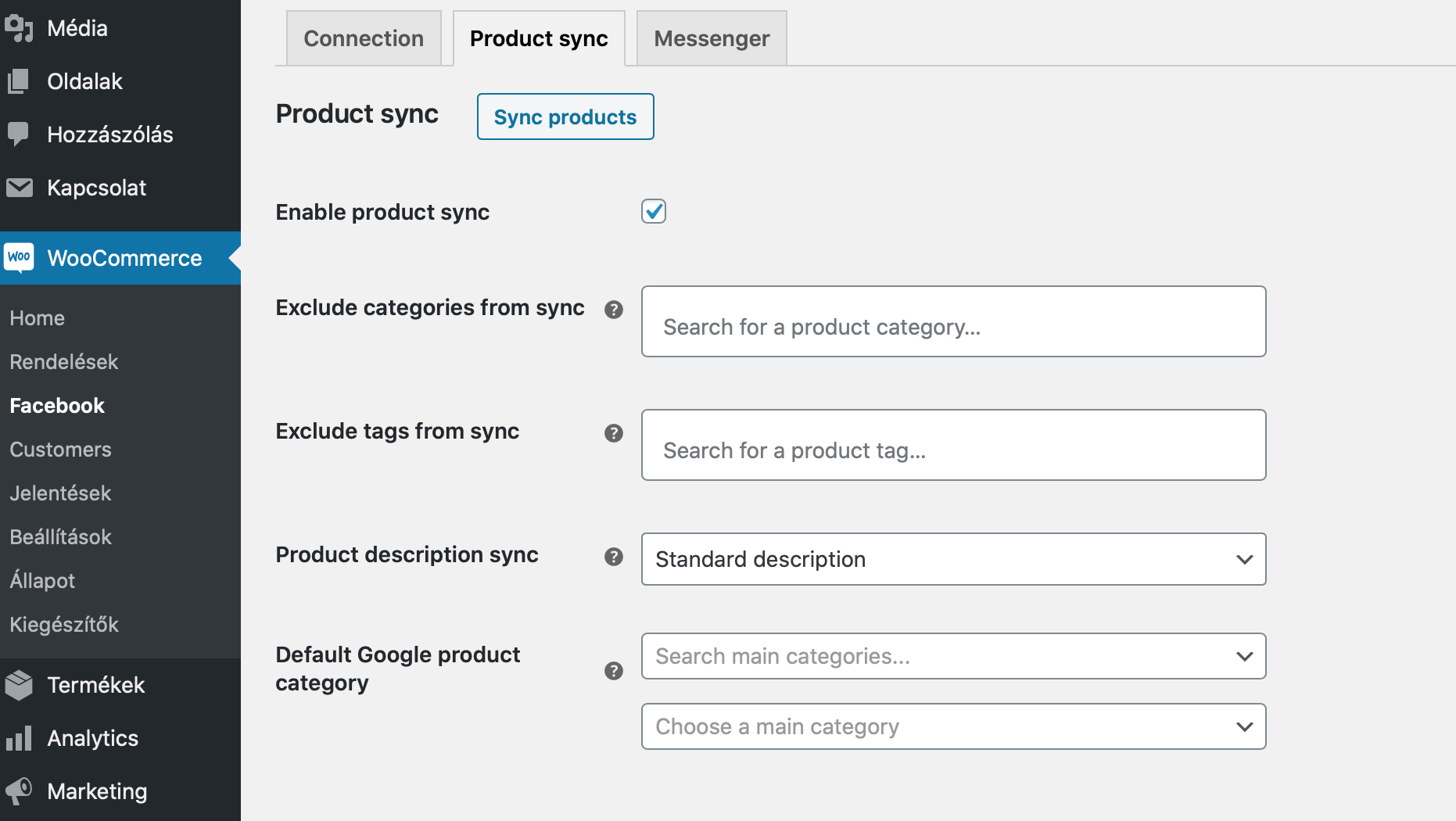The width and height of the screenshot is (1456, 821).
Task: Open the Beállítások submenu link
Action: (x=61, y=537)
